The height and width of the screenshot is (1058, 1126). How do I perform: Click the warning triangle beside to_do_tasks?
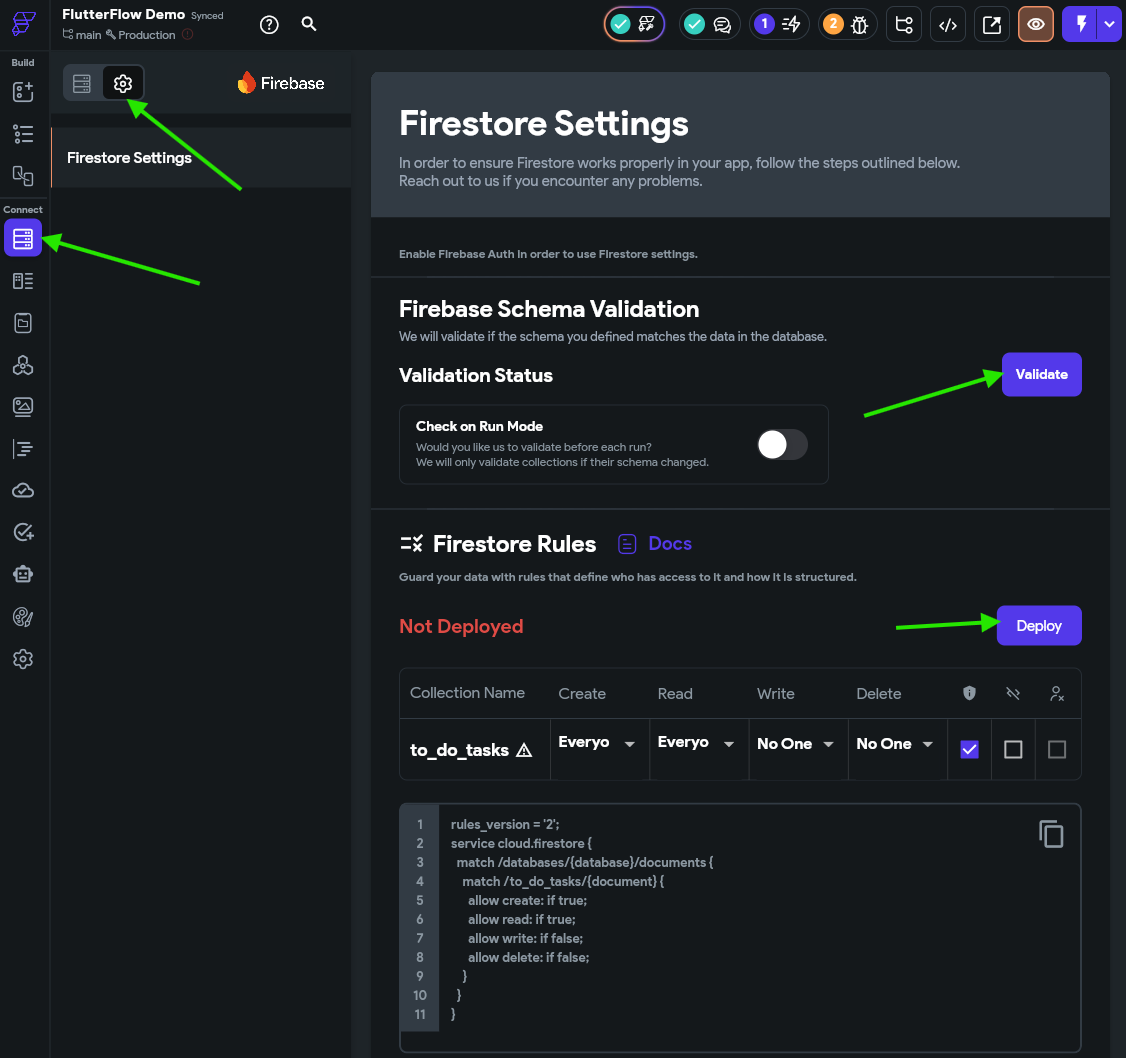[x=524, y=750]
